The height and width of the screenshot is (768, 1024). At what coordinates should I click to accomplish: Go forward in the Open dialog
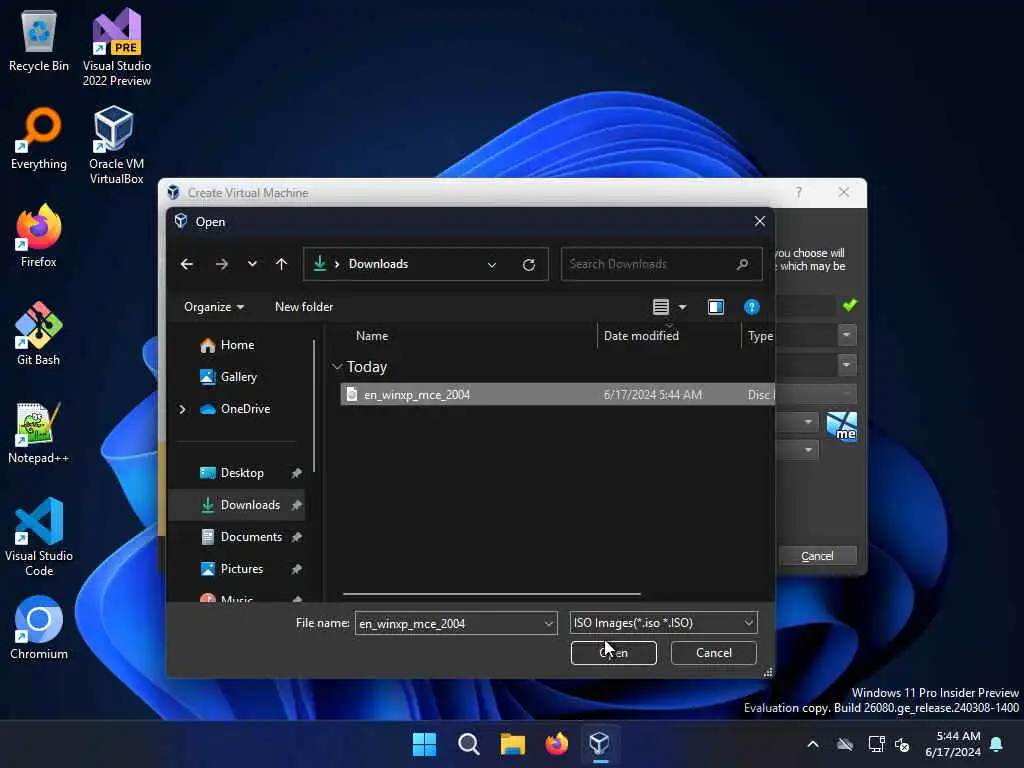click(x=221, y=264)
